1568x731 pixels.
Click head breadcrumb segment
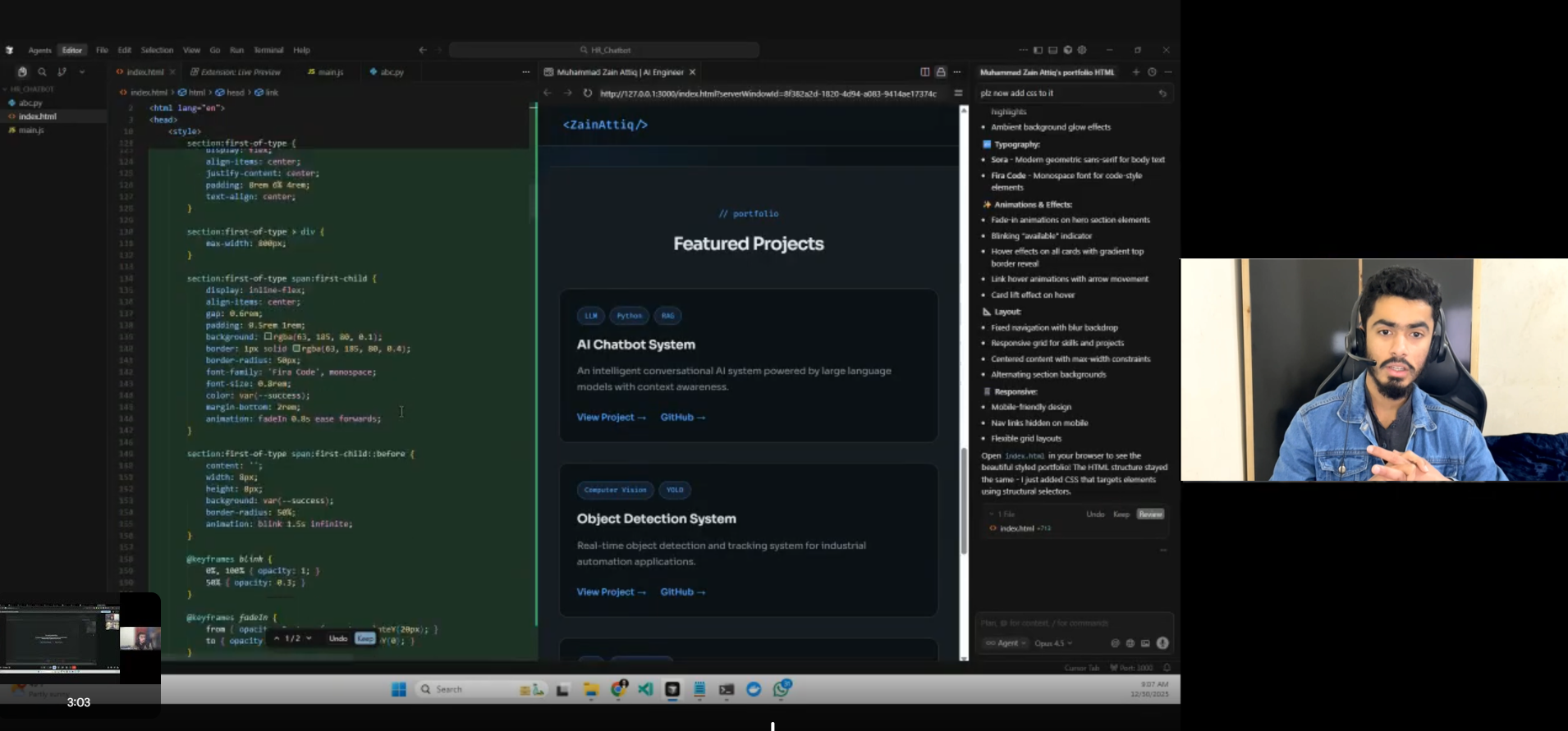coord(235,93)
